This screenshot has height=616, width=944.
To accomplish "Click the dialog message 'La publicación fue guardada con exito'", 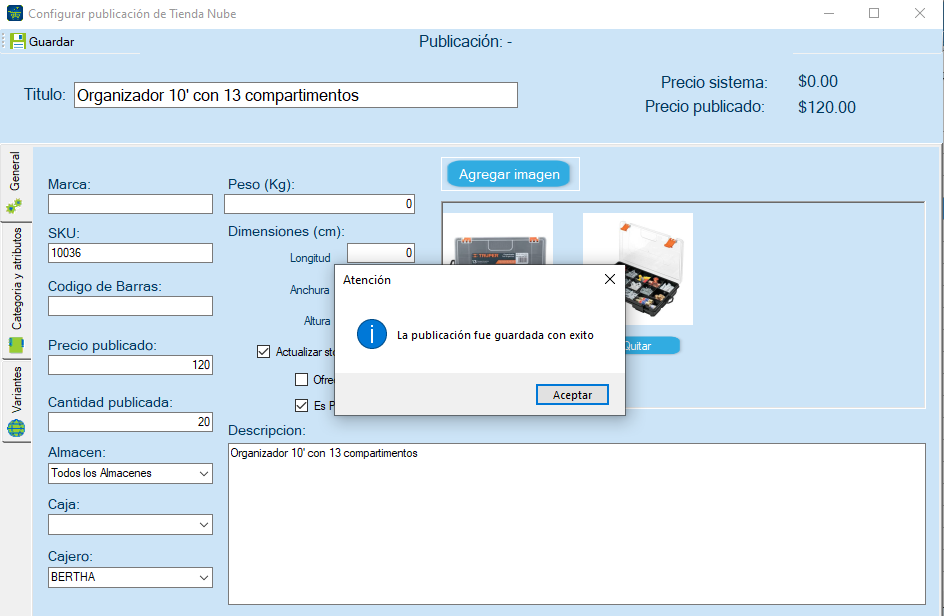I will click(495, 335).
